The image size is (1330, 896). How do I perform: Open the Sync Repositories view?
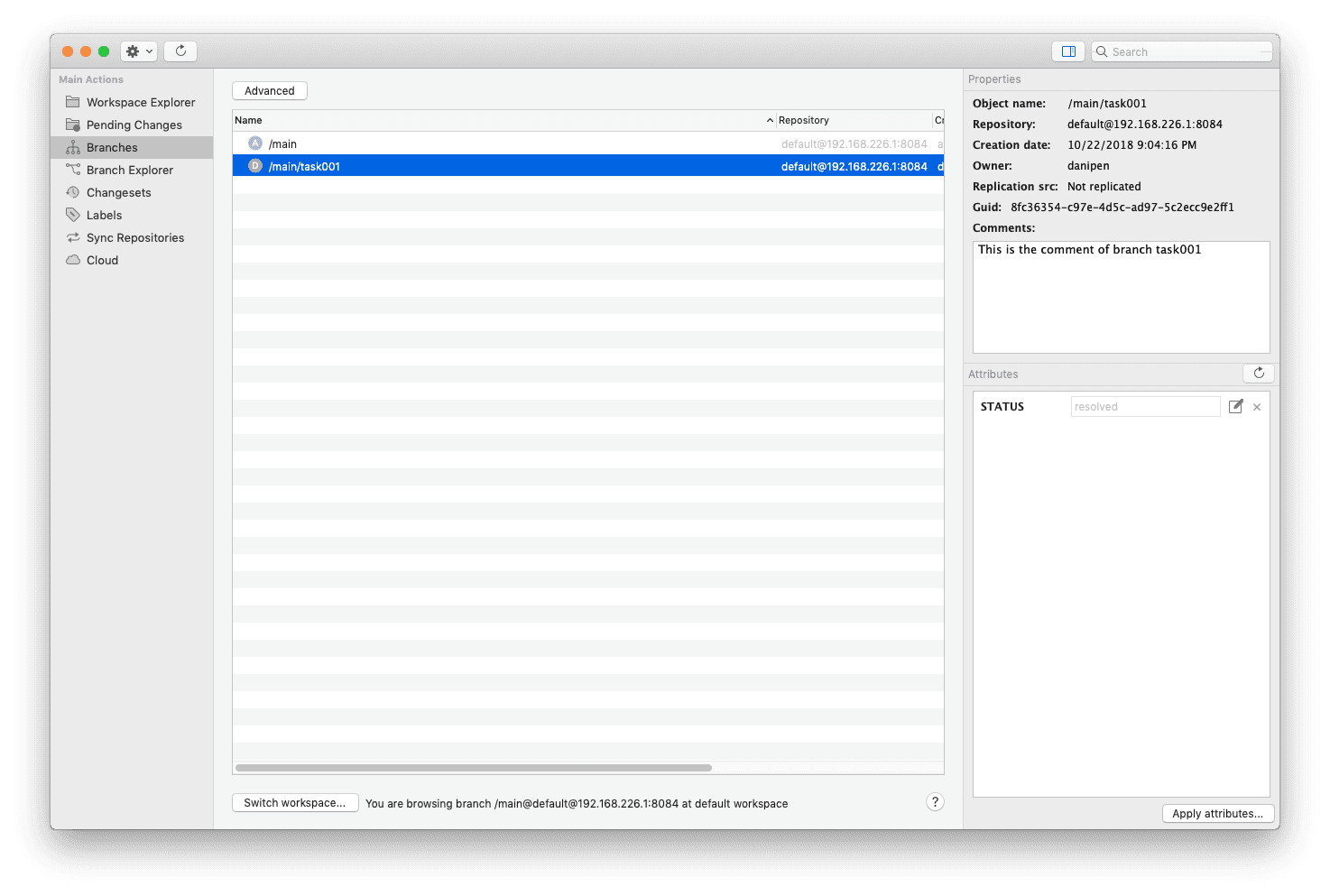click(x=135, y=237)
